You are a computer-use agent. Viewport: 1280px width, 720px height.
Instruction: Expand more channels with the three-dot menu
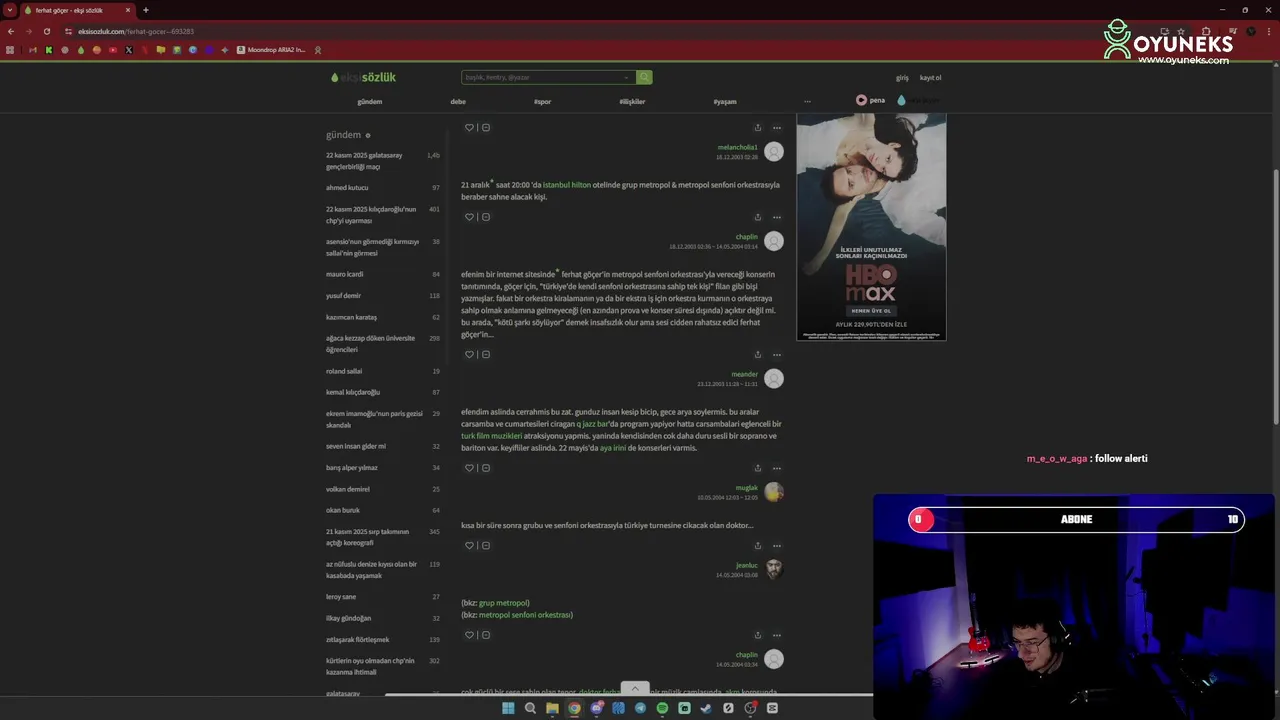coord(807,101)
